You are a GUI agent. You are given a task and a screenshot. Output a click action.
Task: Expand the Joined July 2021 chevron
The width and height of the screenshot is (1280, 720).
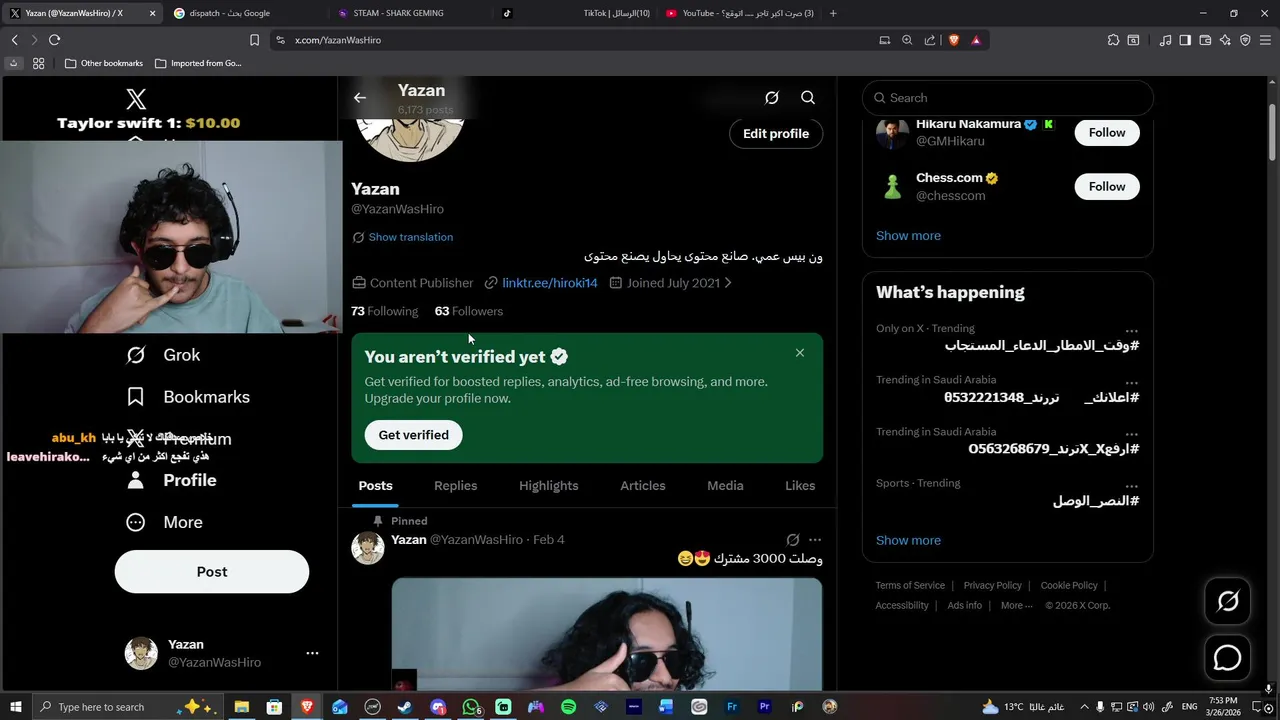tap(727, 283)
